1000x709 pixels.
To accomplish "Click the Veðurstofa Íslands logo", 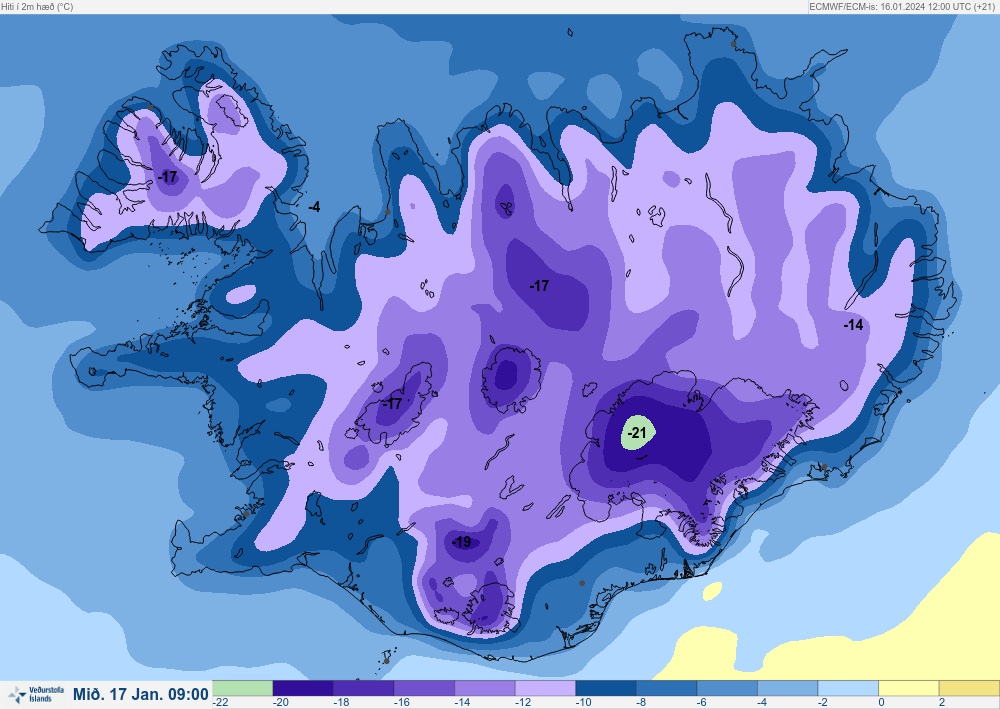I will (36, 694).
